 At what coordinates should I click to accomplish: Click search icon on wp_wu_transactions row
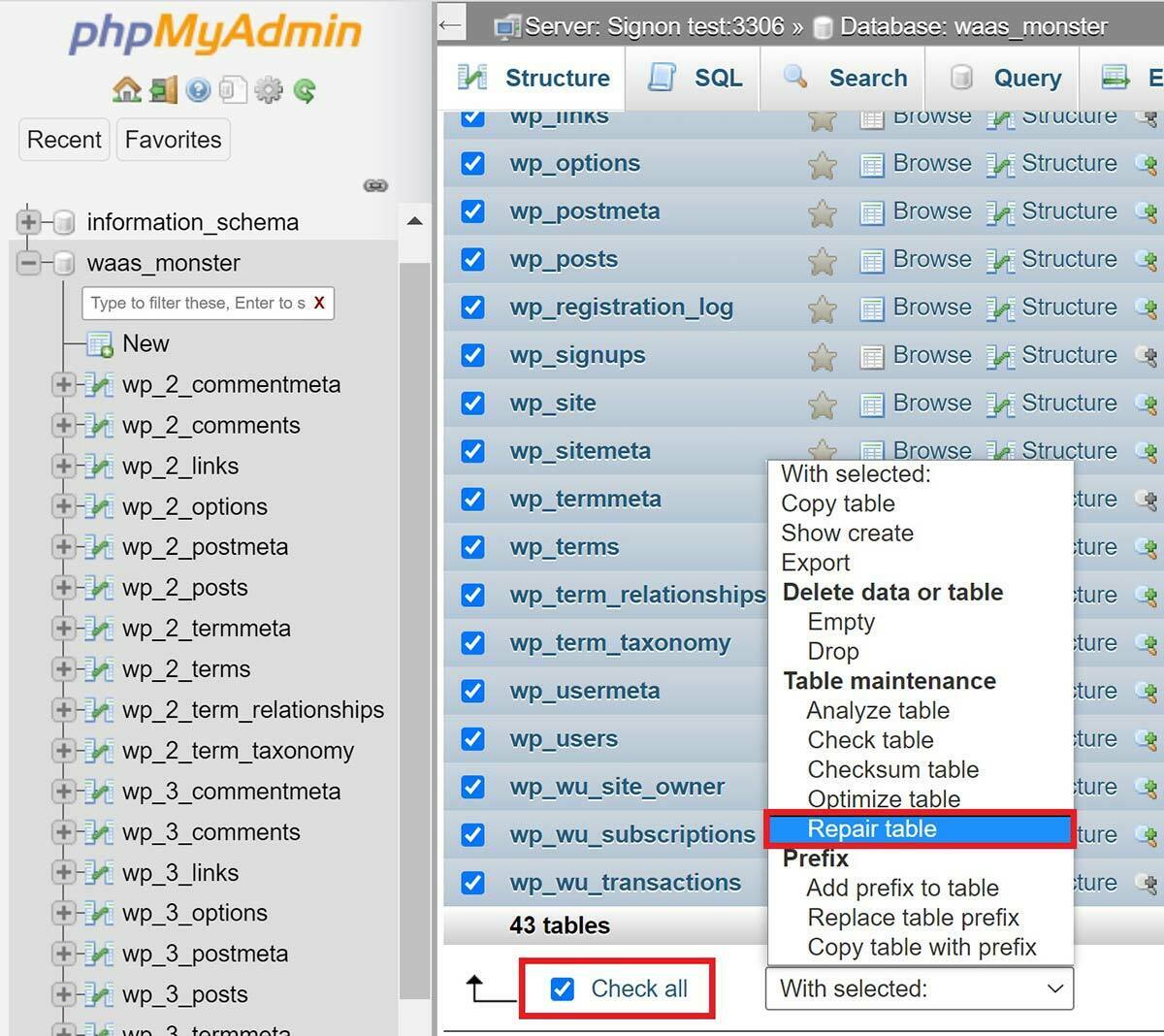coord(1147,883)
